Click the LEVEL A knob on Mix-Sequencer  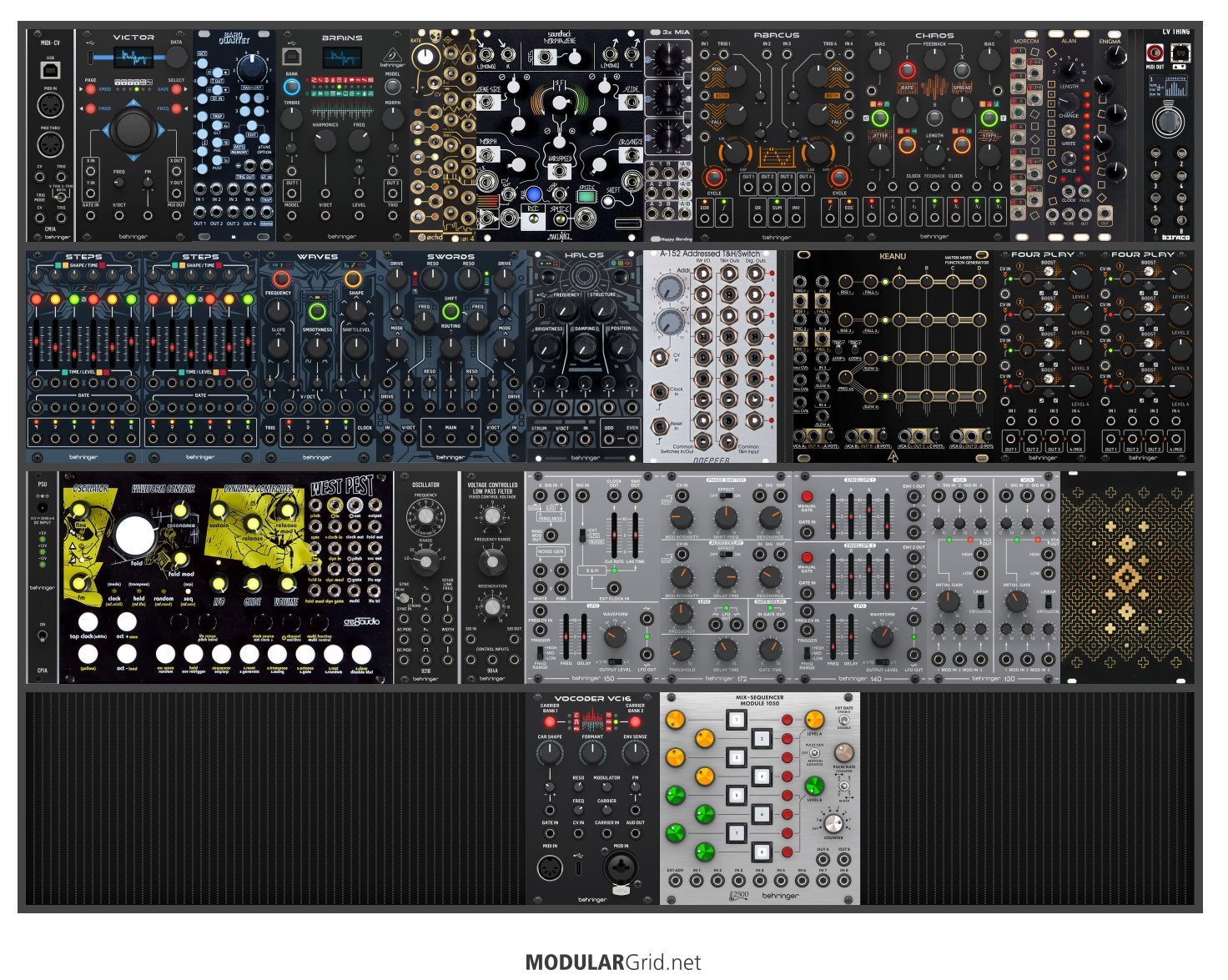pos(813,721)
